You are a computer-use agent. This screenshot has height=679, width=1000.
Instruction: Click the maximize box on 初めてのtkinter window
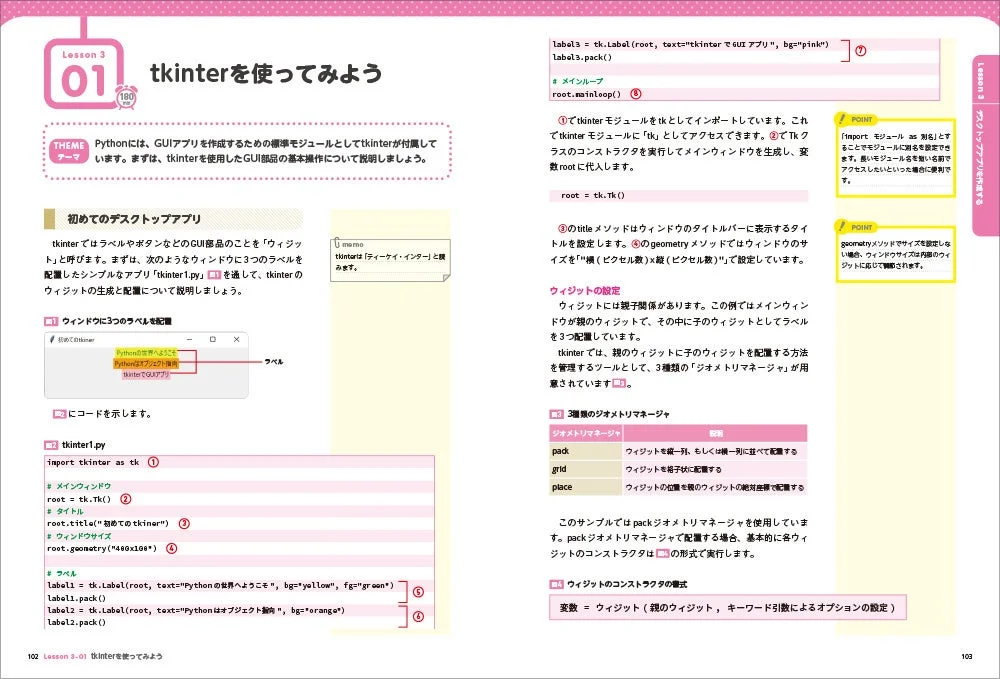tap(212, 338)
